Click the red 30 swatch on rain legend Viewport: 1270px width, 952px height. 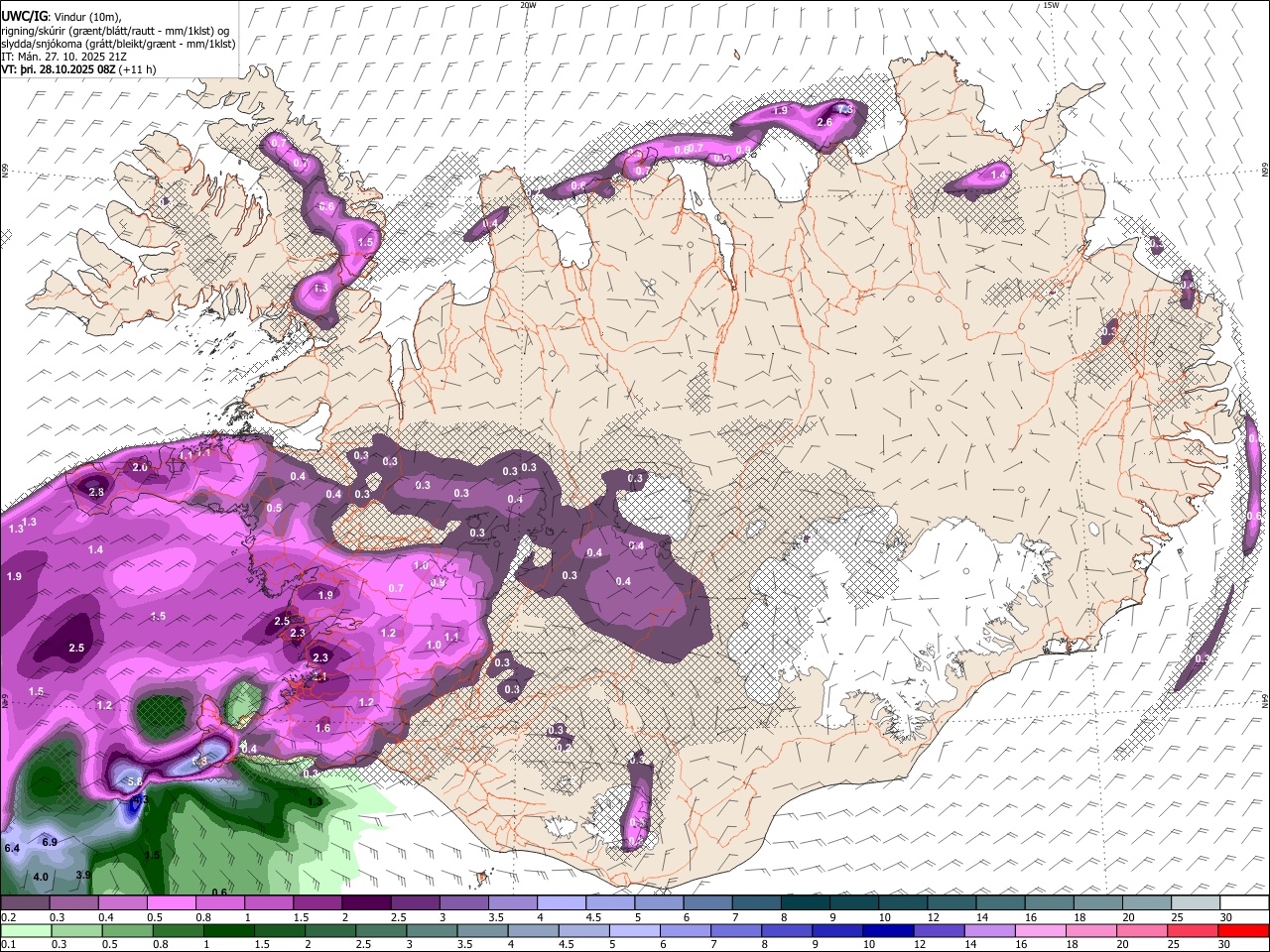click(x=1244, y=931)
